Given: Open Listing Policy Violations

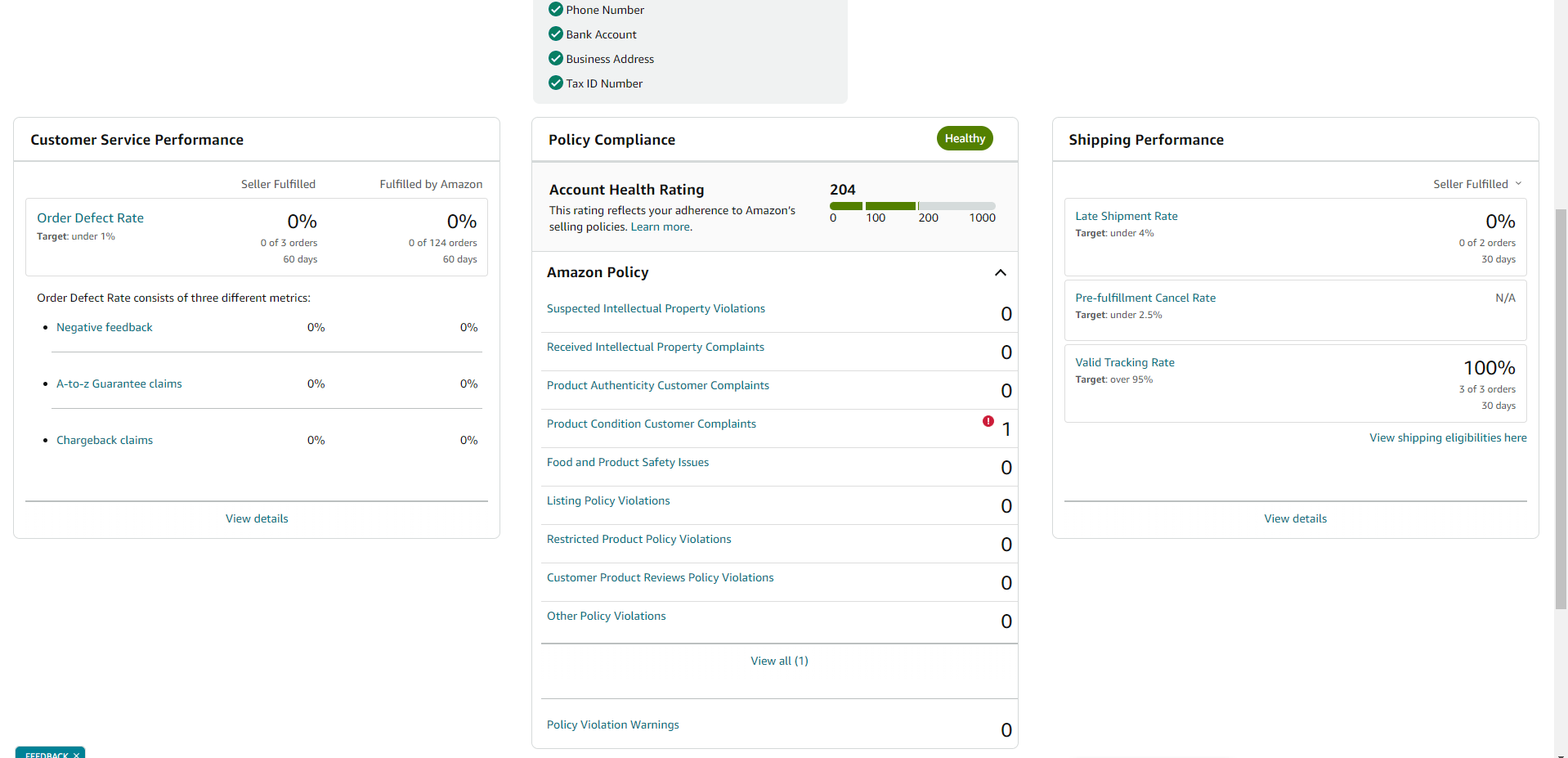Looking at the screenshot, I should point(608,500).
